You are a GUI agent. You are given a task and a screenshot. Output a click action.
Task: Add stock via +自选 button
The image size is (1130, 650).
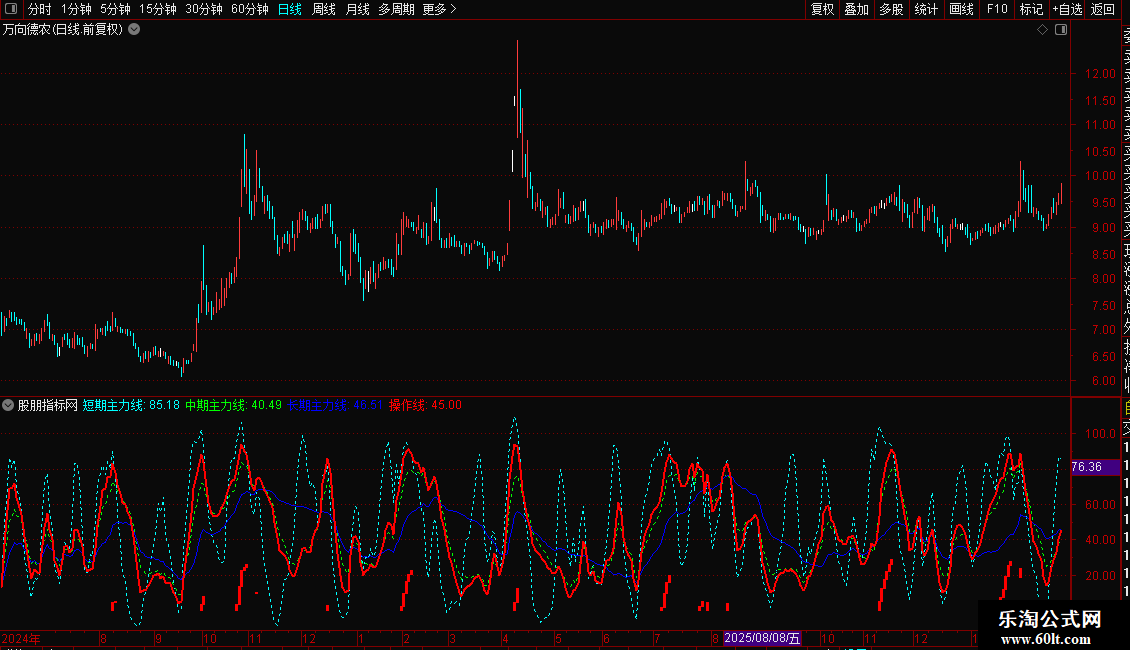[1067, 9]
